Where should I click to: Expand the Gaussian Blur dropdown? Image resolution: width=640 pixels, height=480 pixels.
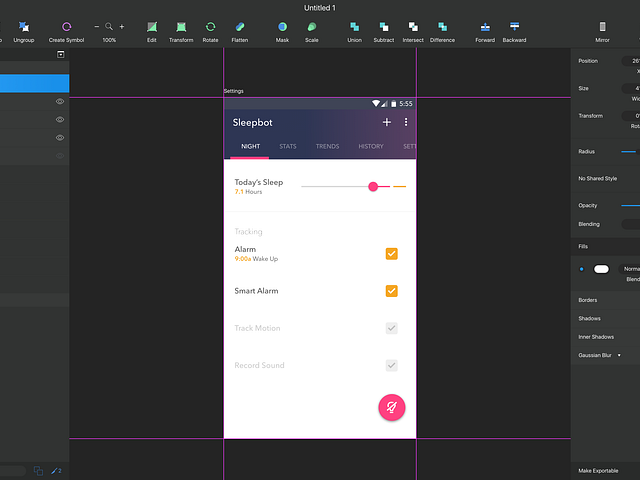click(x=619, y=355)
